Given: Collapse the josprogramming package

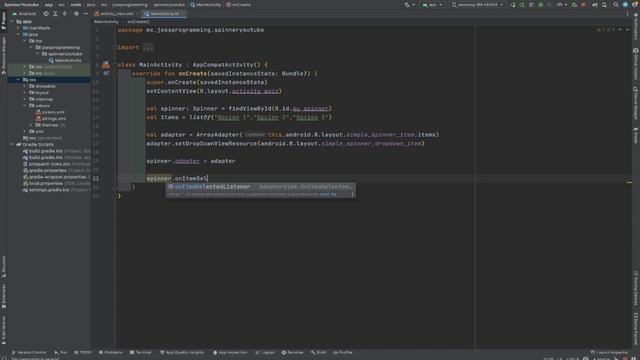Looking at the screenshot, I should point(31,47).
